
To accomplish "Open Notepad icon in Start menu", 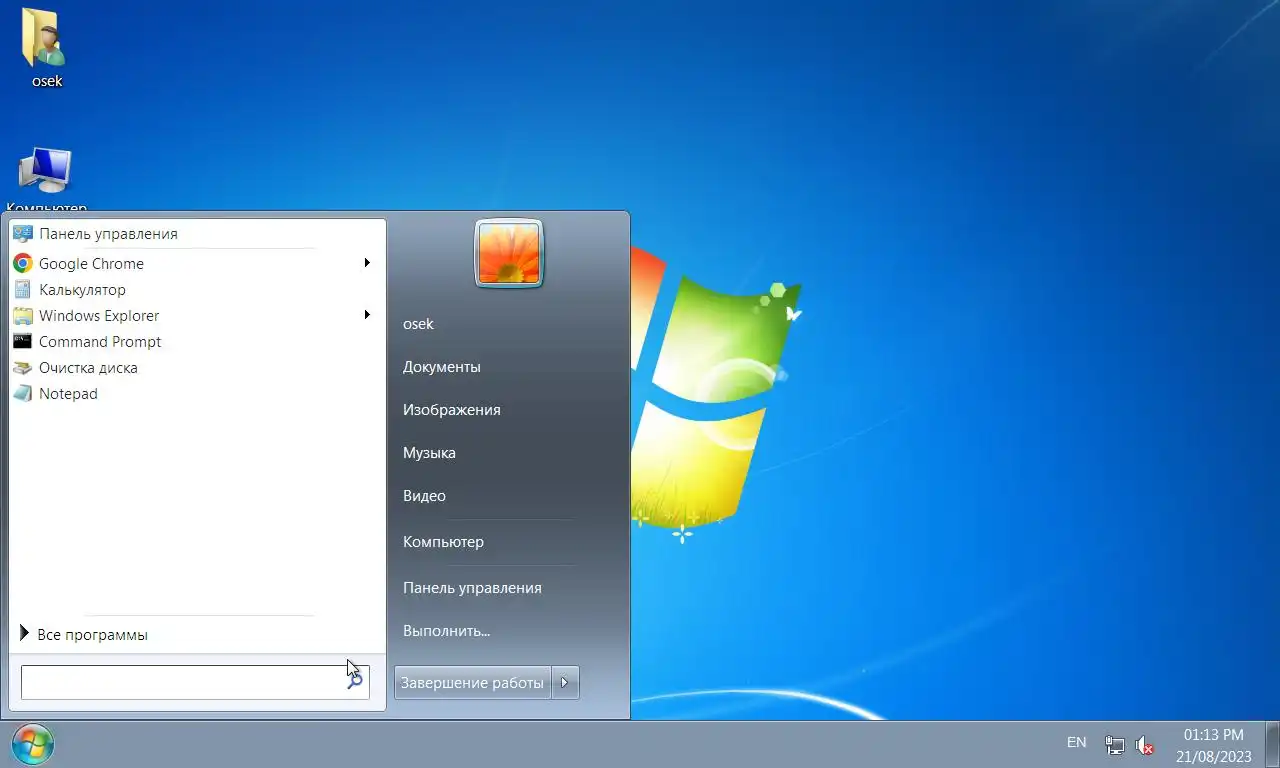I will tap(23, 393).
